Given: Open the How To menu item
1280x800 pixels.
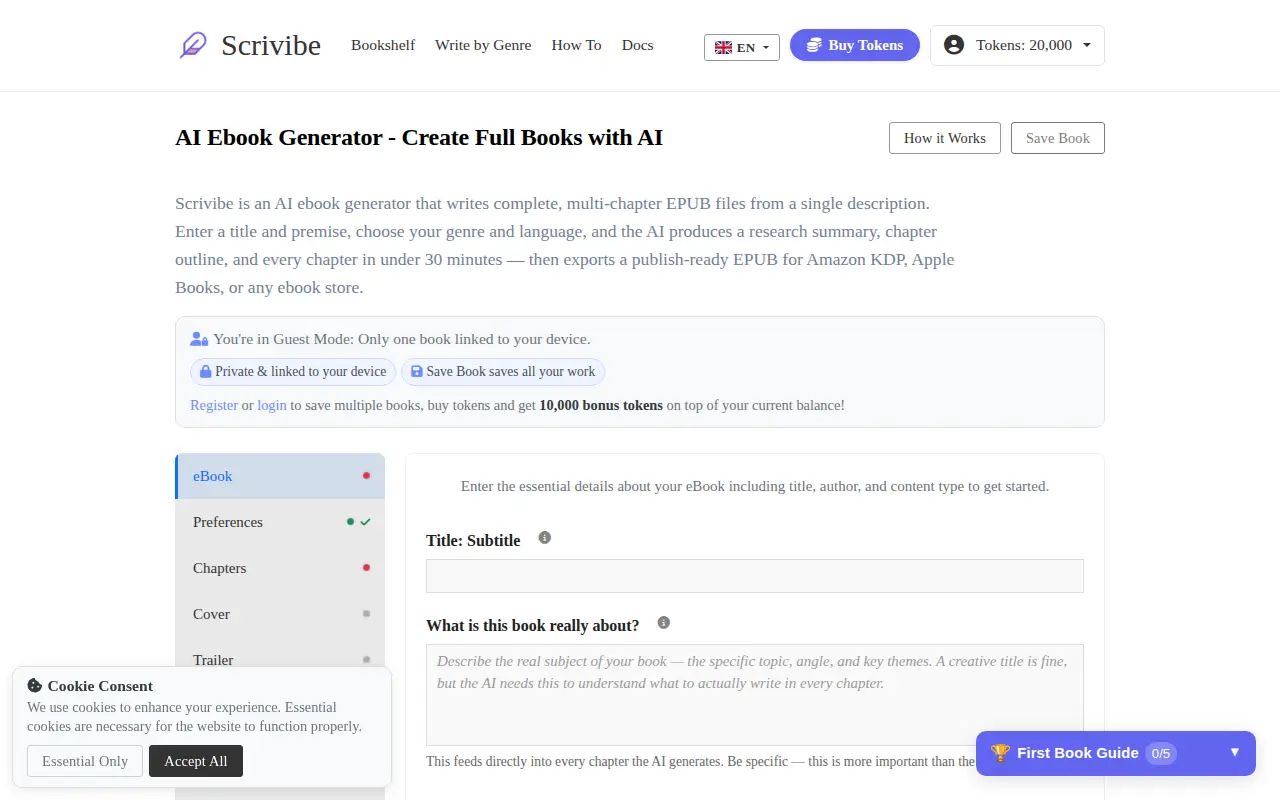Looking at the screenshot, I should click(x=577, y=45).
